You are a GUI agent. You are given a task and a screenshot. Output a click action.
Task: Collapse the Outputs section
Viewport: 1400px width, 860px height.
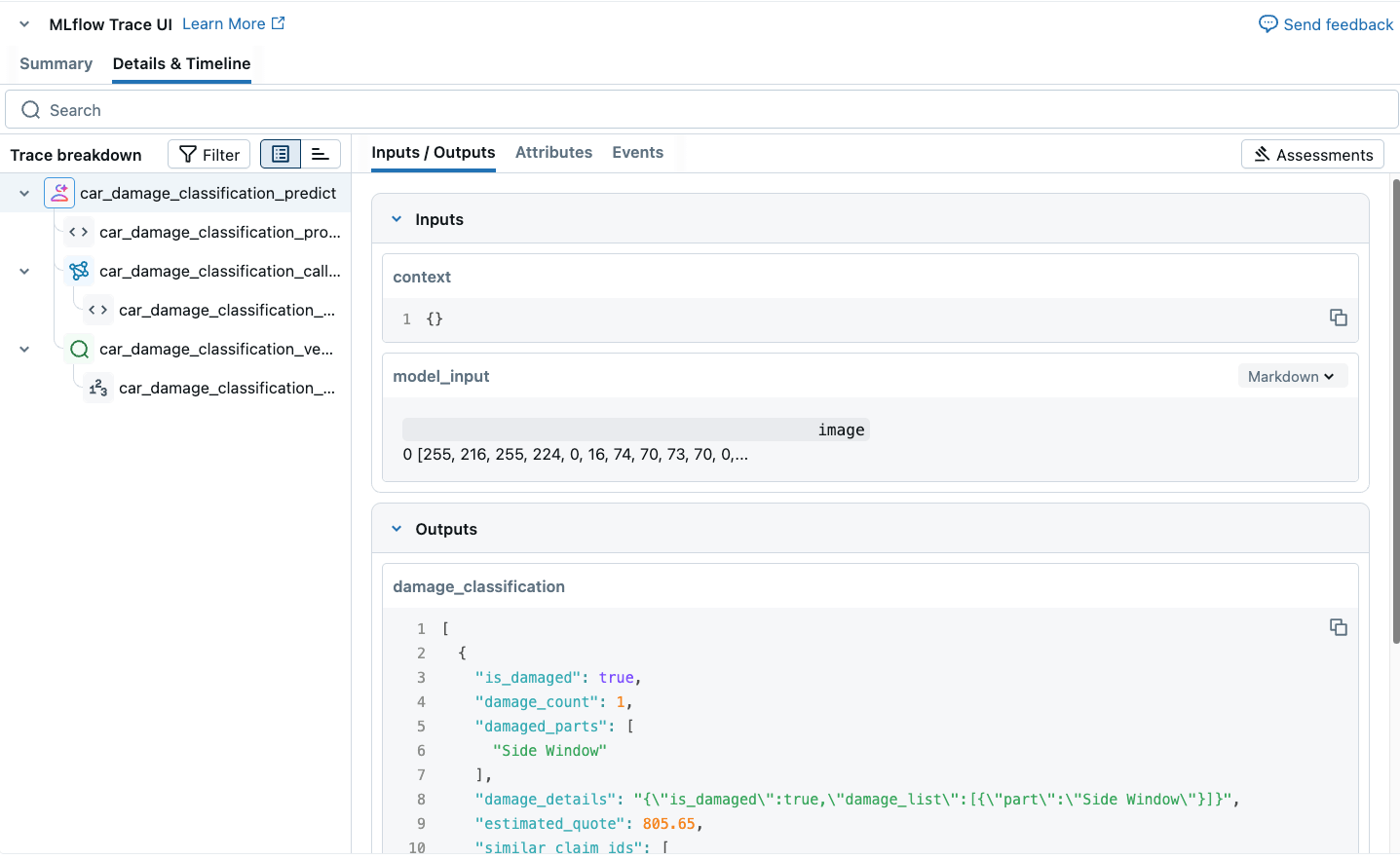click(397, 529)
